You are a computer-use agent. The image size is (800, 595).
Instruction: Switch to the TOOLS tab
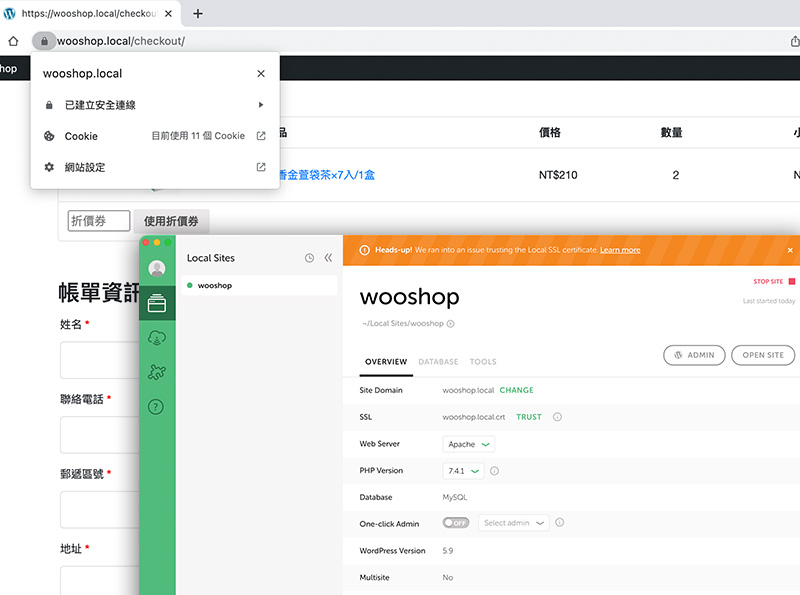pyautogui.click(x=483, y=362)
